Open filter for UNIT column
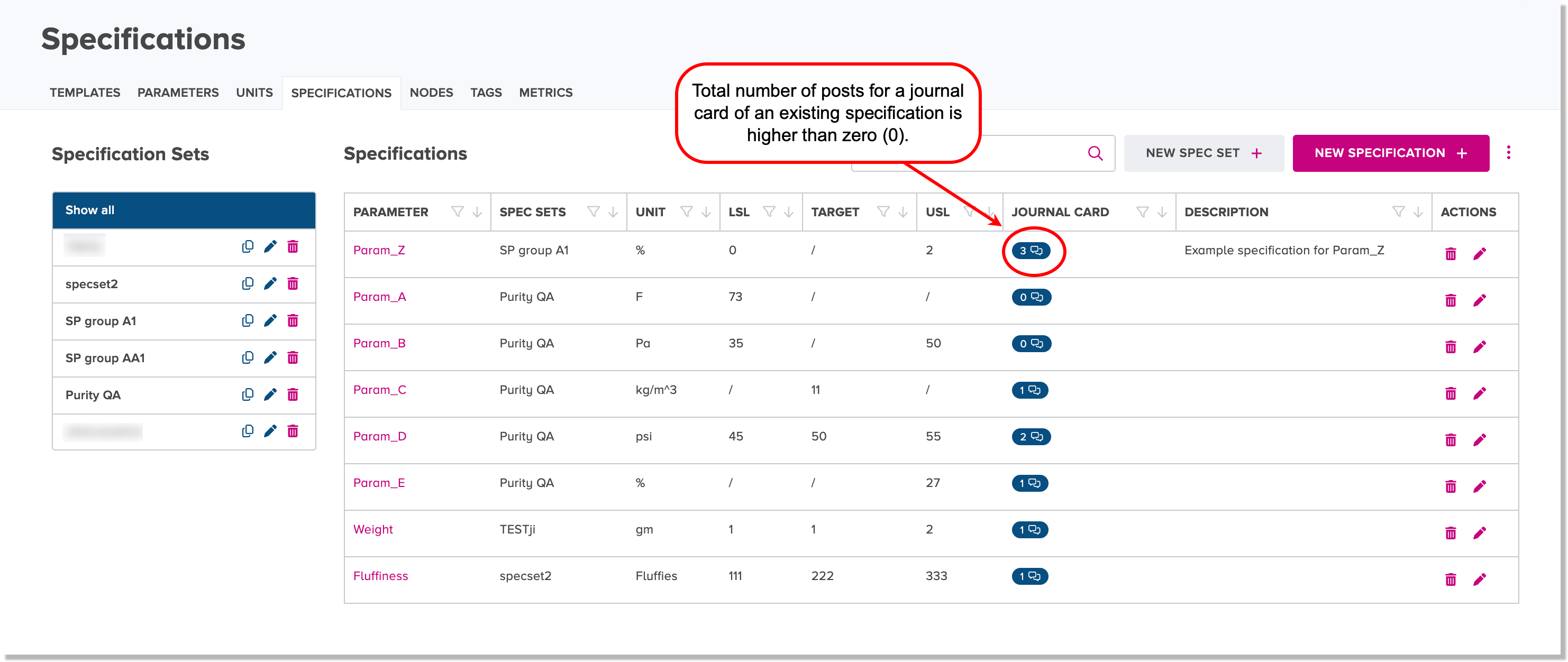Screen dimensions: 1568x662 pyautogui.click(x=686, y=212)
